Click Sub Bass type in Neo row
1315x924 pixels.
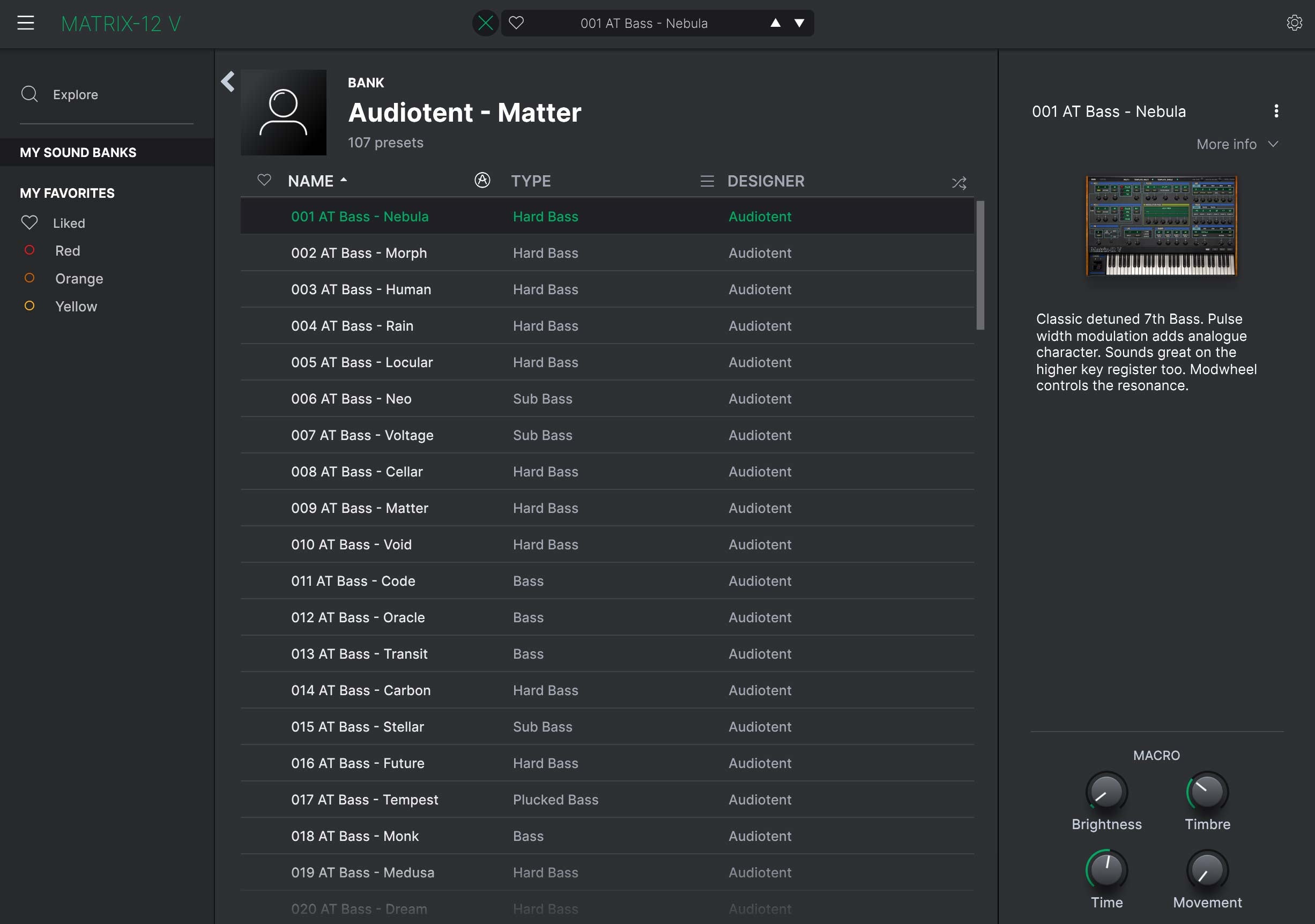(543, 399)
